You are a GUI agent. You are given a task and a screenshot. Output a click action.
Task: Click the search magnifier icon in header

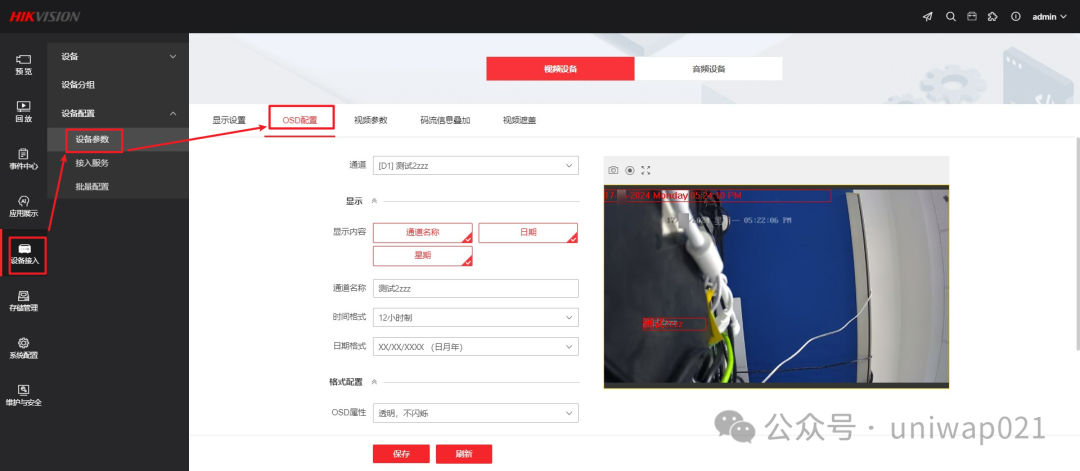pos(951,17)
